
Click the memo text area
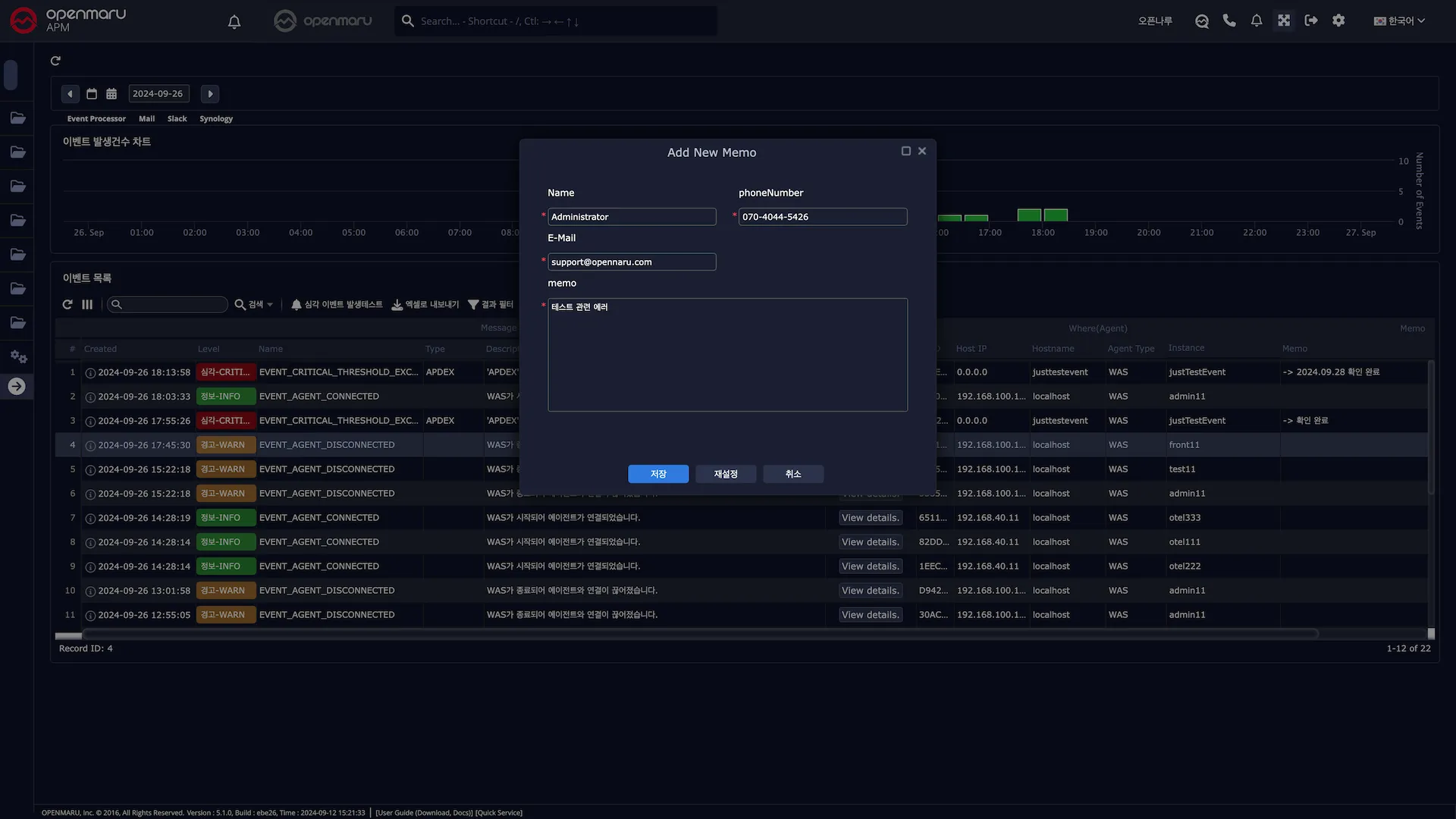tap(727, 355)
